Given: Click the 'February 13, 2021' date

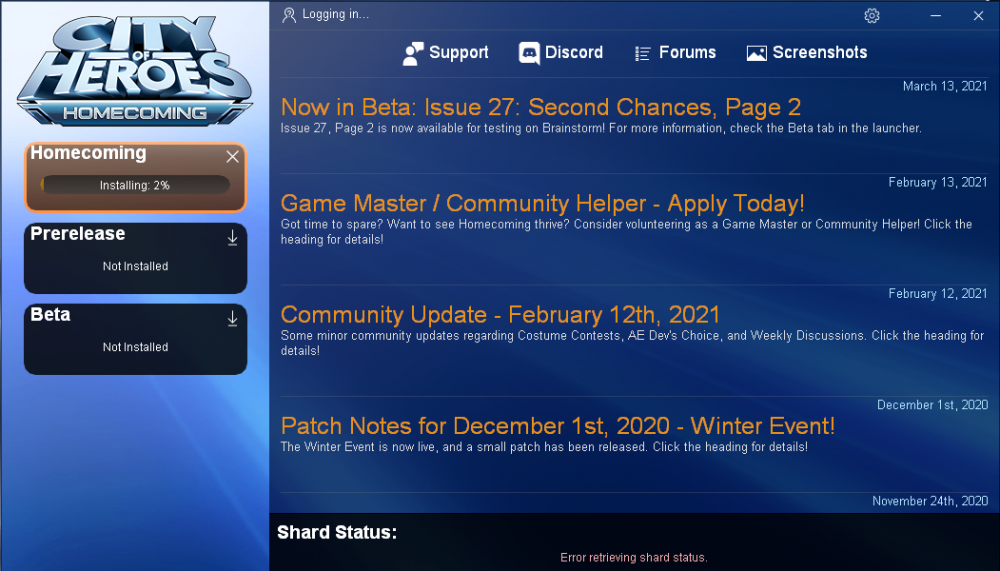Looking at the screenshot, I should click(938, 182).
